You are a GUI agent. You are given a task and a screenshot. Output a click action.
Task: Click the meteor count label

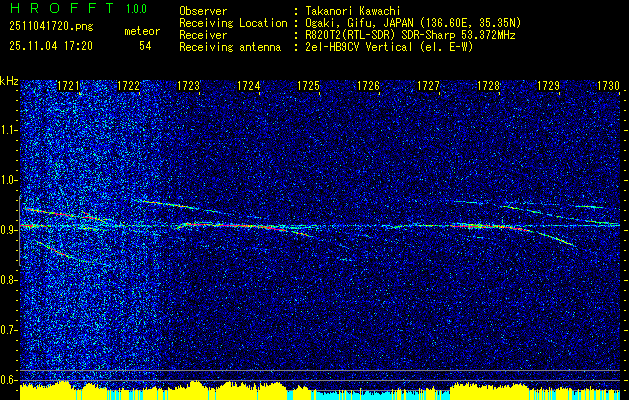point(142,31)
